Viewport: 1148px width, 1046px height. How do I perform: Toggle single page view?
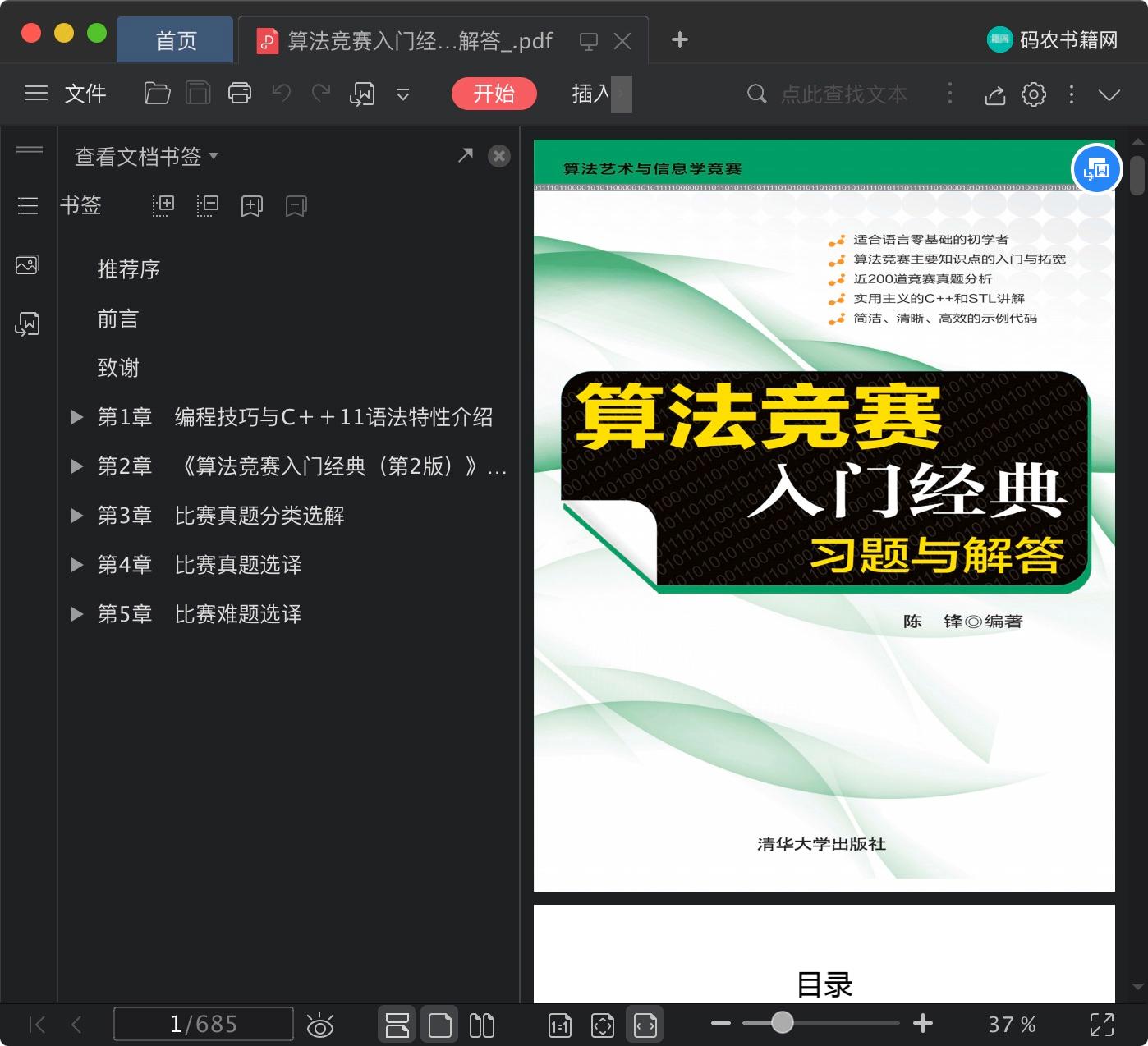pyautogui.click(x=440, y=1025)
